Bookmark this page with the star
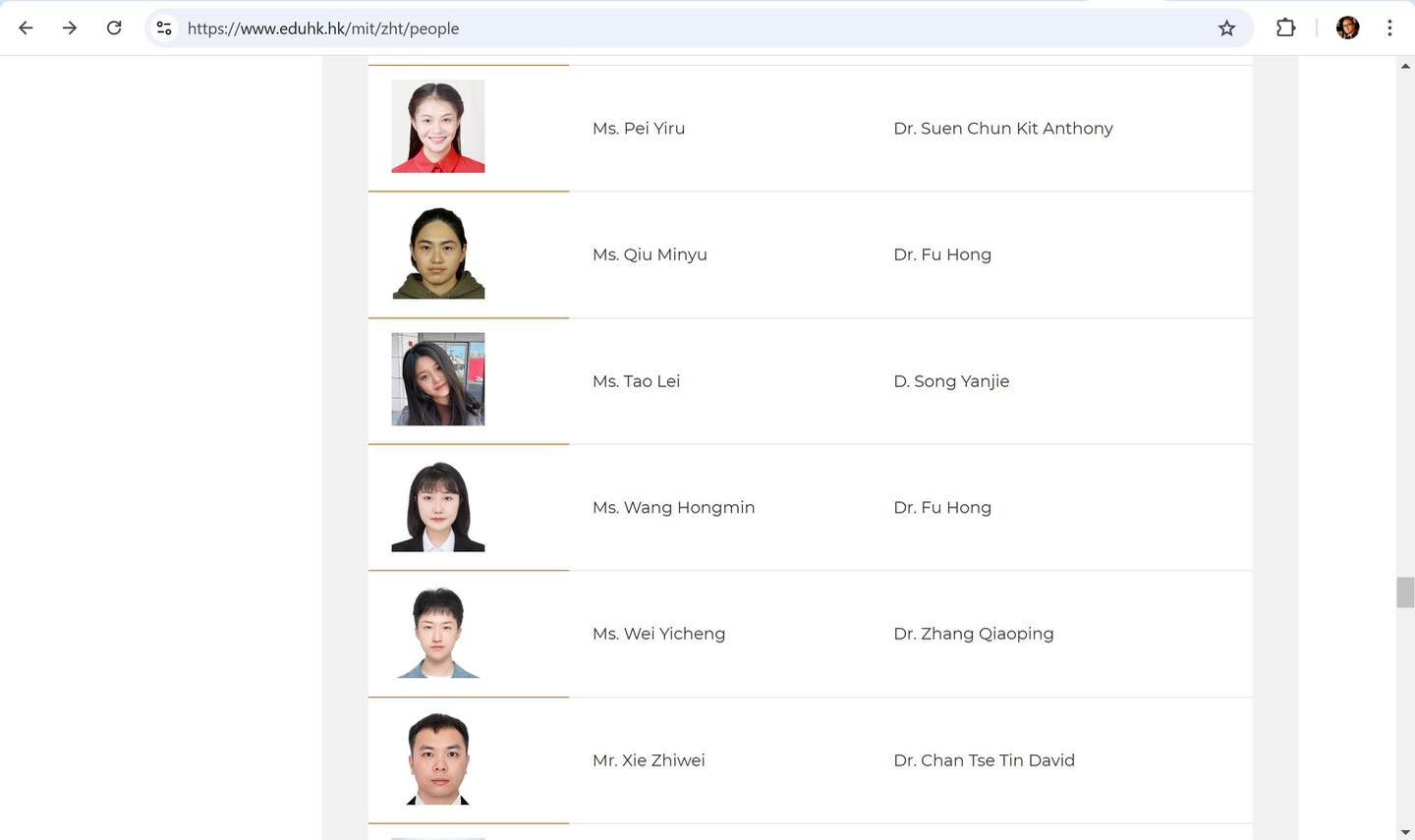The image size is (1415, 840). tap(1226, 28)
